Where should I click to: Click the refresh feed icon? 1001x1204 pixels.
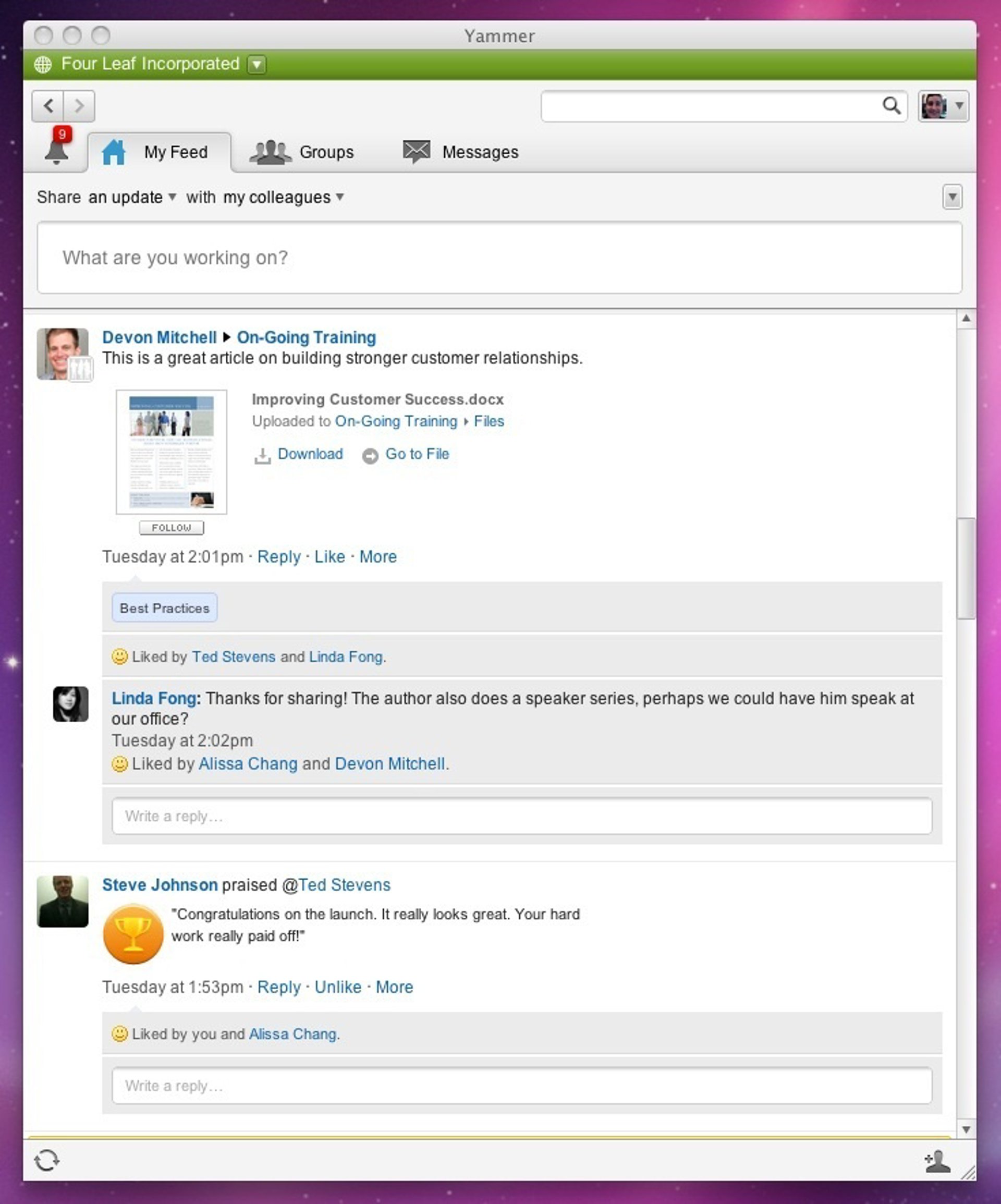click(x=46, y=1160)
